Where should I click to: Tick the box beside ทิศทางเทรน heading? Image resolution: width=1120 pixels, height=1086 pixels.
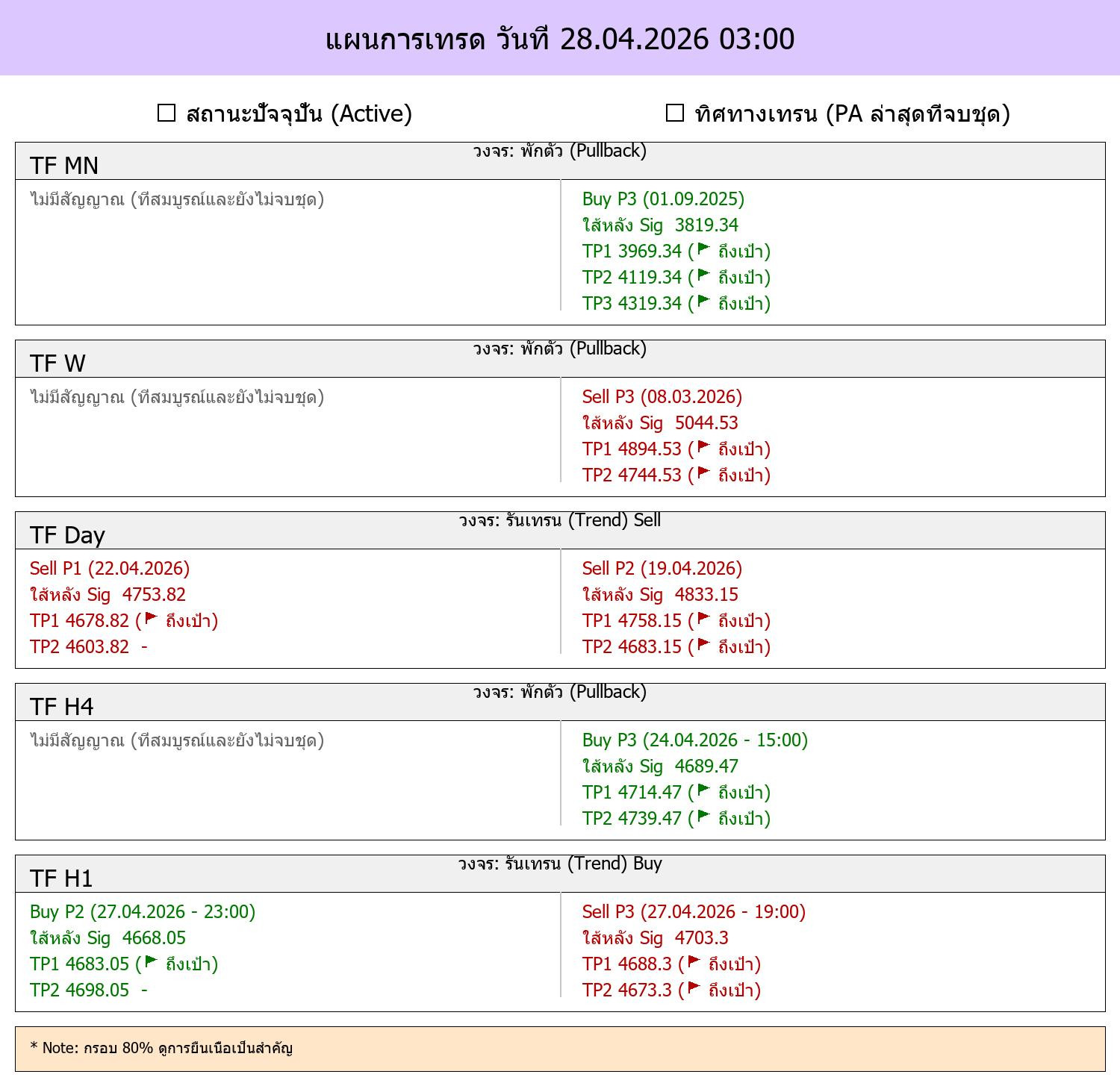(x=675, y=113)
